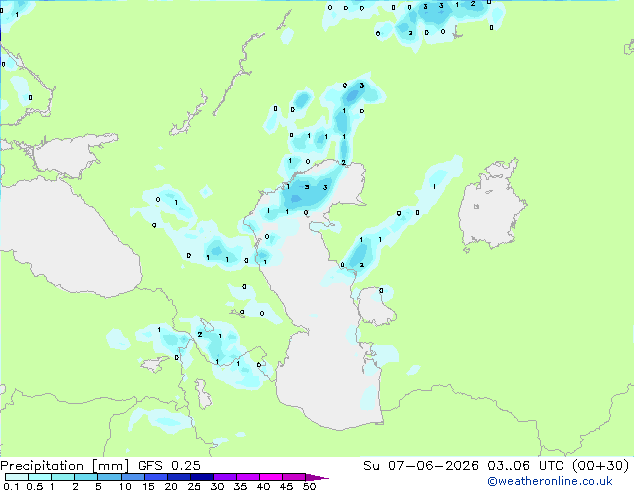Pick the 1–2 mm legend color swatch
This screenshot has height=490, width=634.
(x=63, y=477)
